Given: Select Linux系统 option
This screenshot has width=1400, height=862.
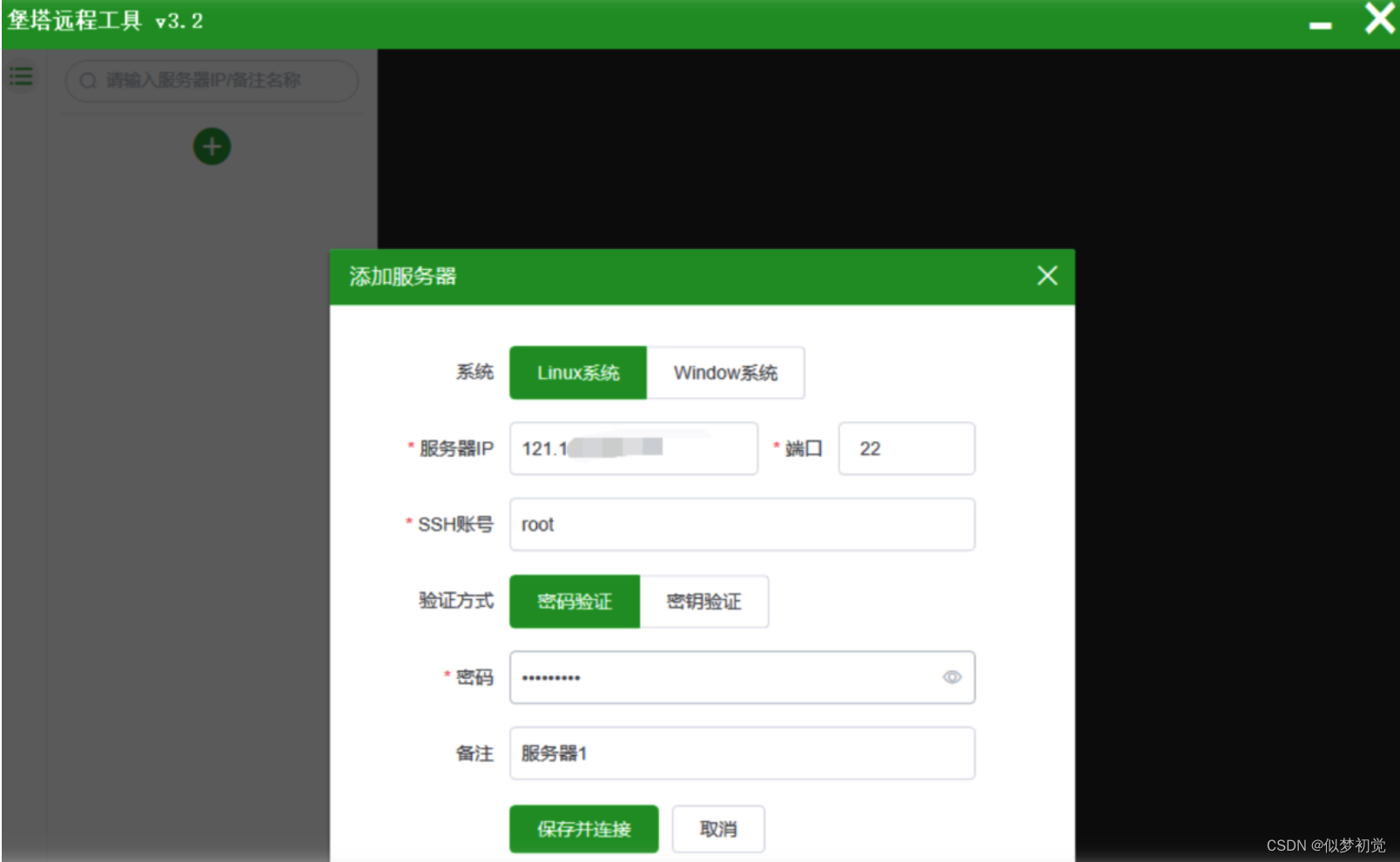Looking at the screenshot, I should click(578, 373).
